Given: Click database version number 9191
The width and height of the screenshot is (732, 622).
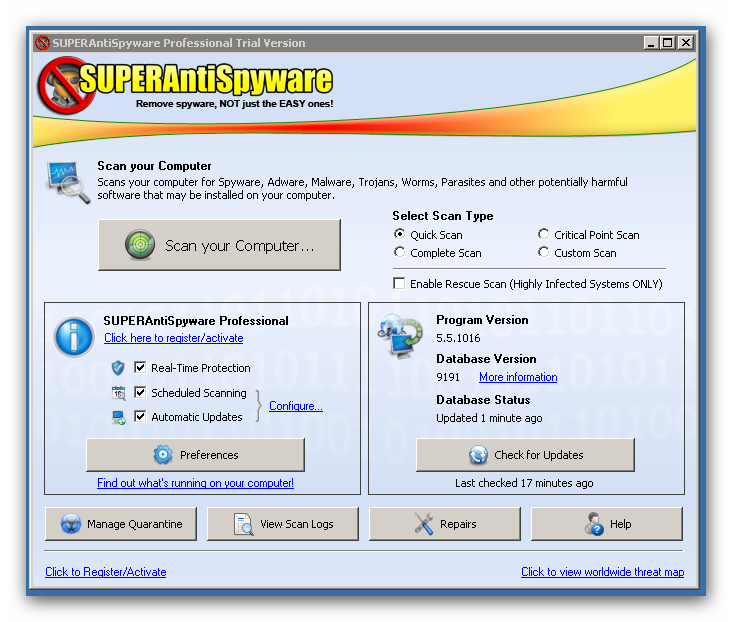Looking at the screenshot, I should 448,377.
